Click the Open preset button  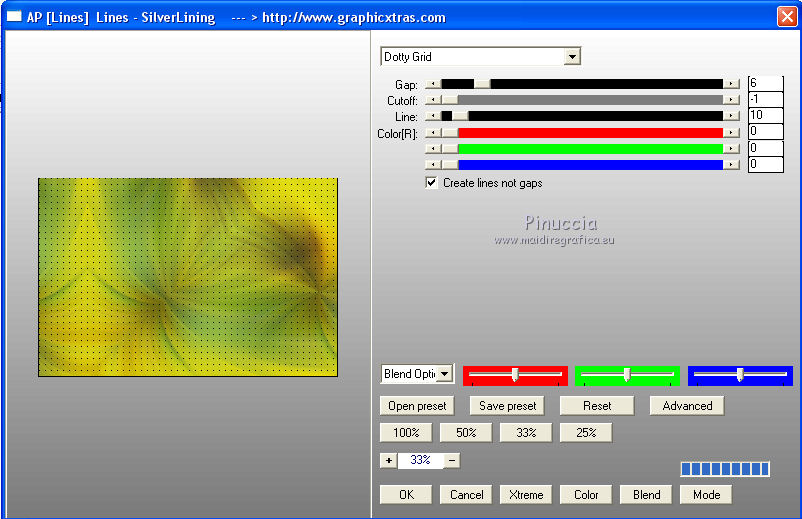click(x=417, y=406)
